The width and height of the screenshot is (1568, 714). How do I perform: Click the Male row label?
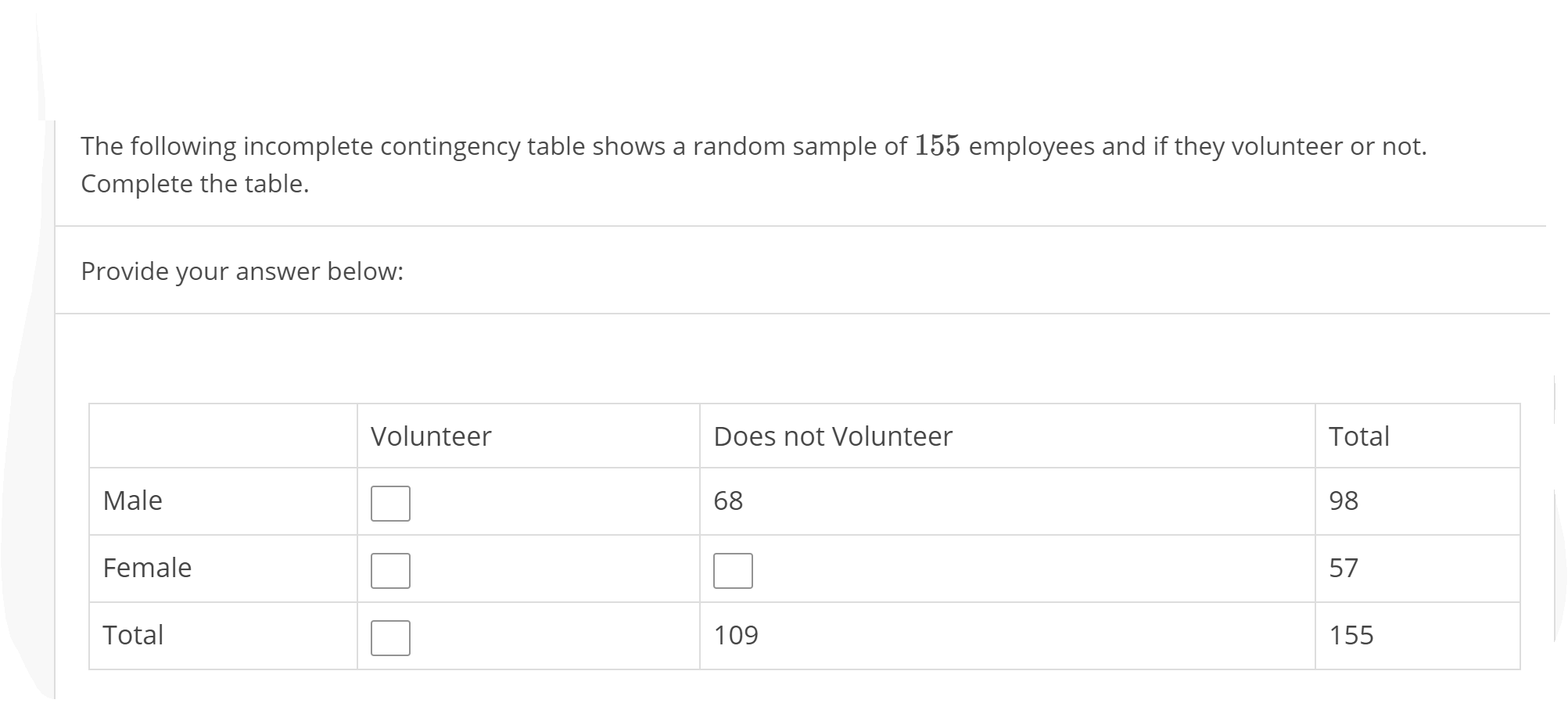(x=131, y=501)
